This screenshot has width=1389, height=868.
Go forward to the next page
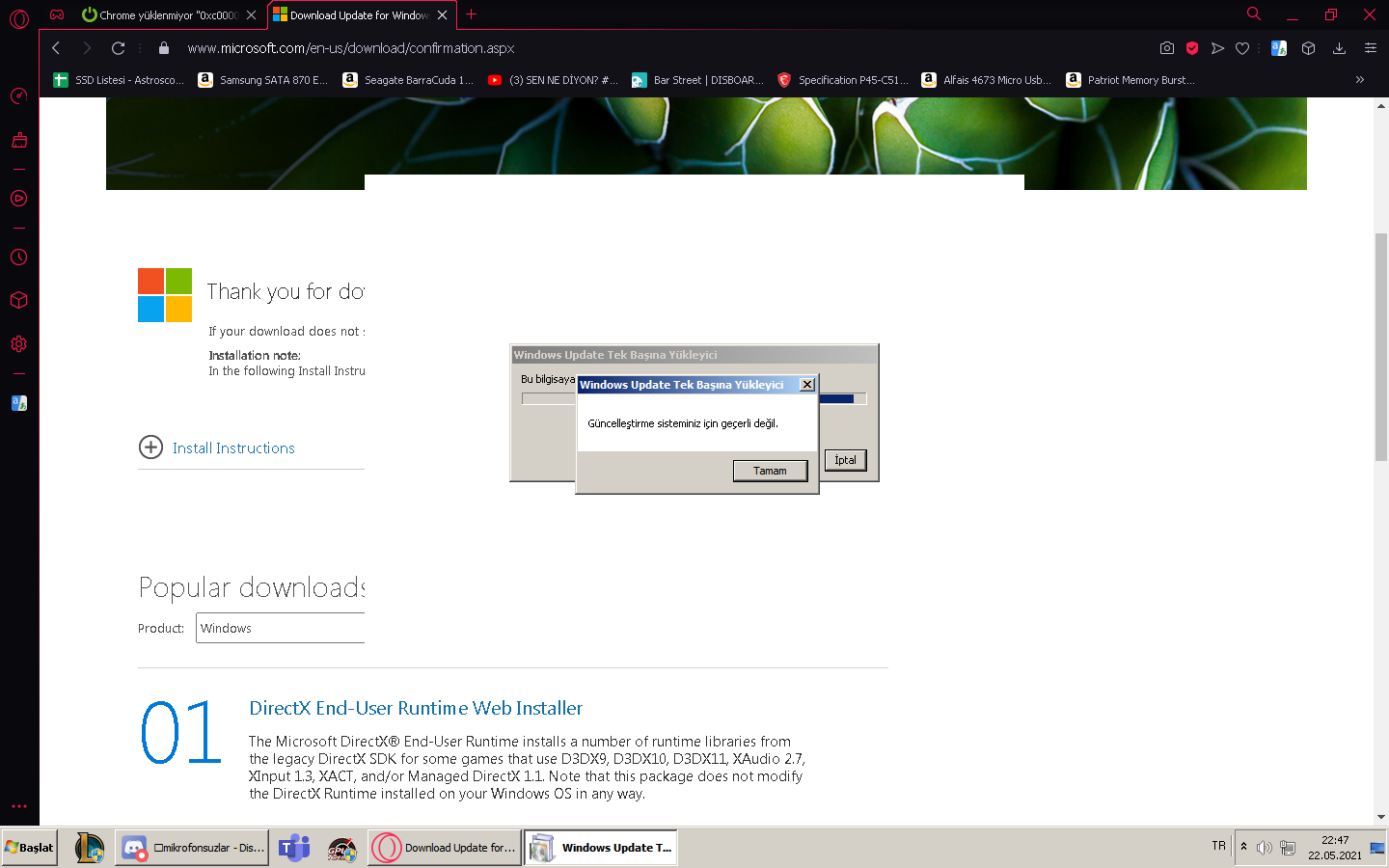[x=87, y=48]
